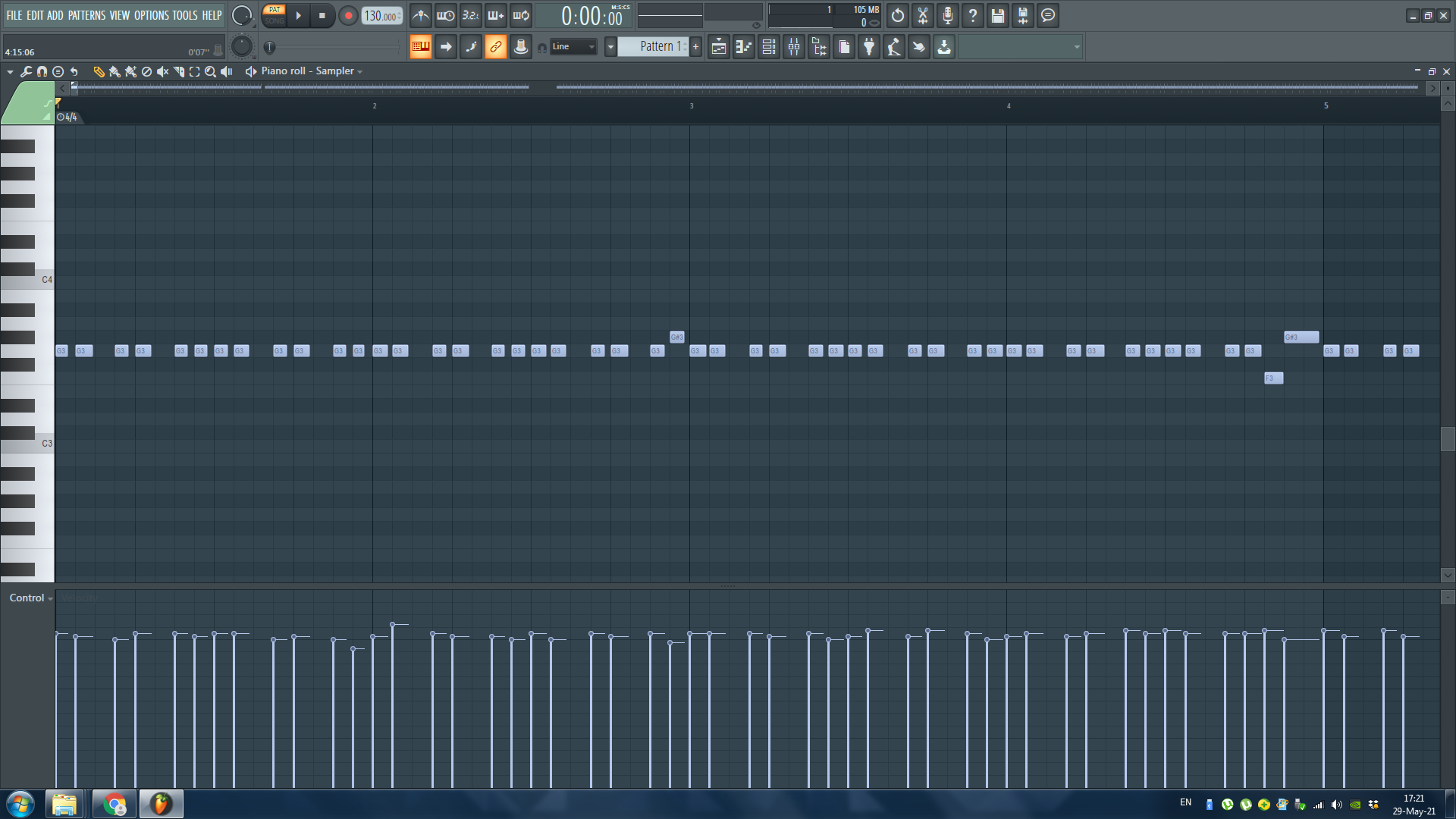Click the plus button beside Pattern 1
The width and height of the screenshot is (1456, 819).
pyautogui.click(x=695, y=47)
